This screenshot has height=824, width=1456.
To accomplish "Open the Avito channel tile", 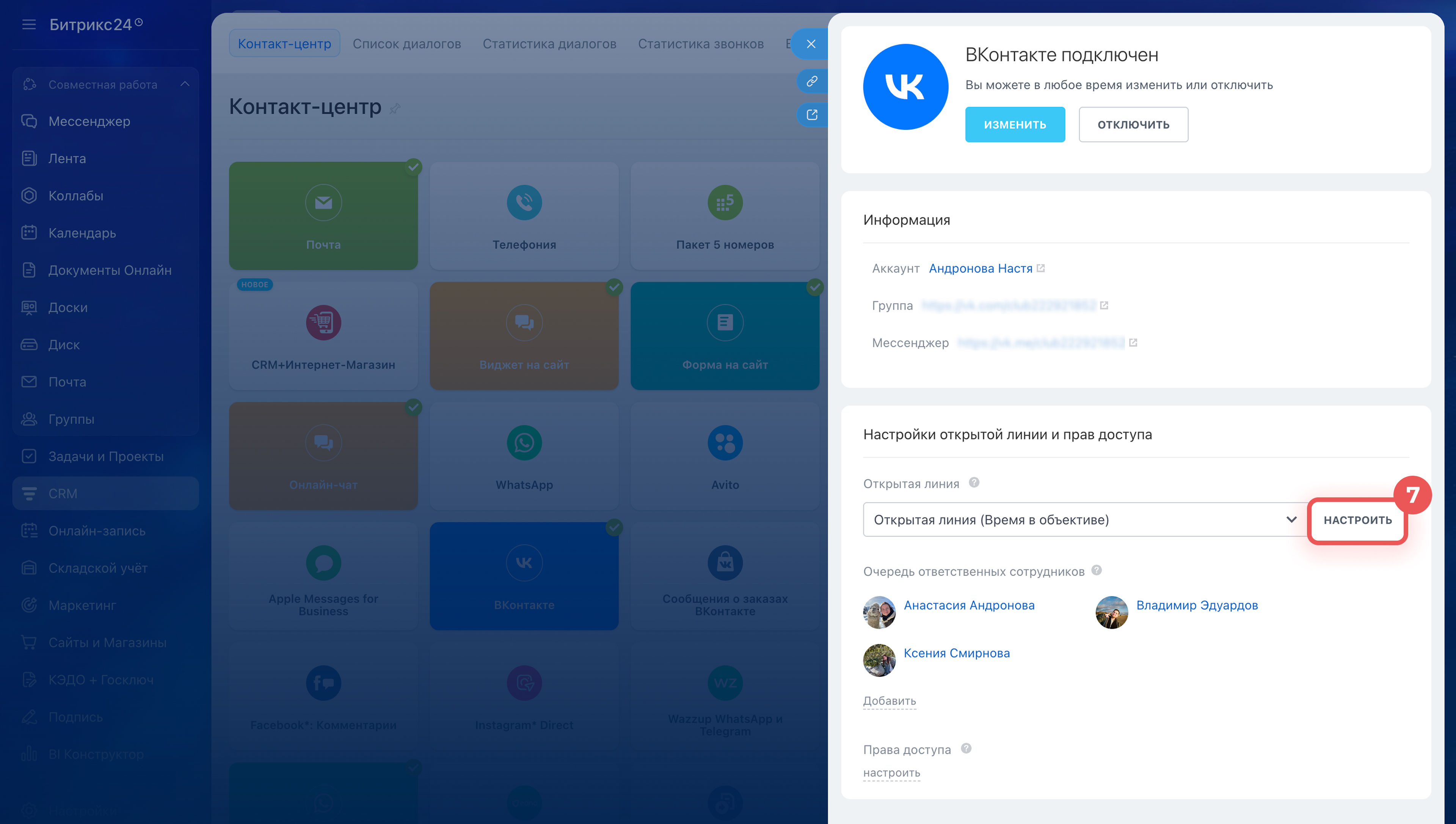I will pyautogui.click(x=724, y=456).
